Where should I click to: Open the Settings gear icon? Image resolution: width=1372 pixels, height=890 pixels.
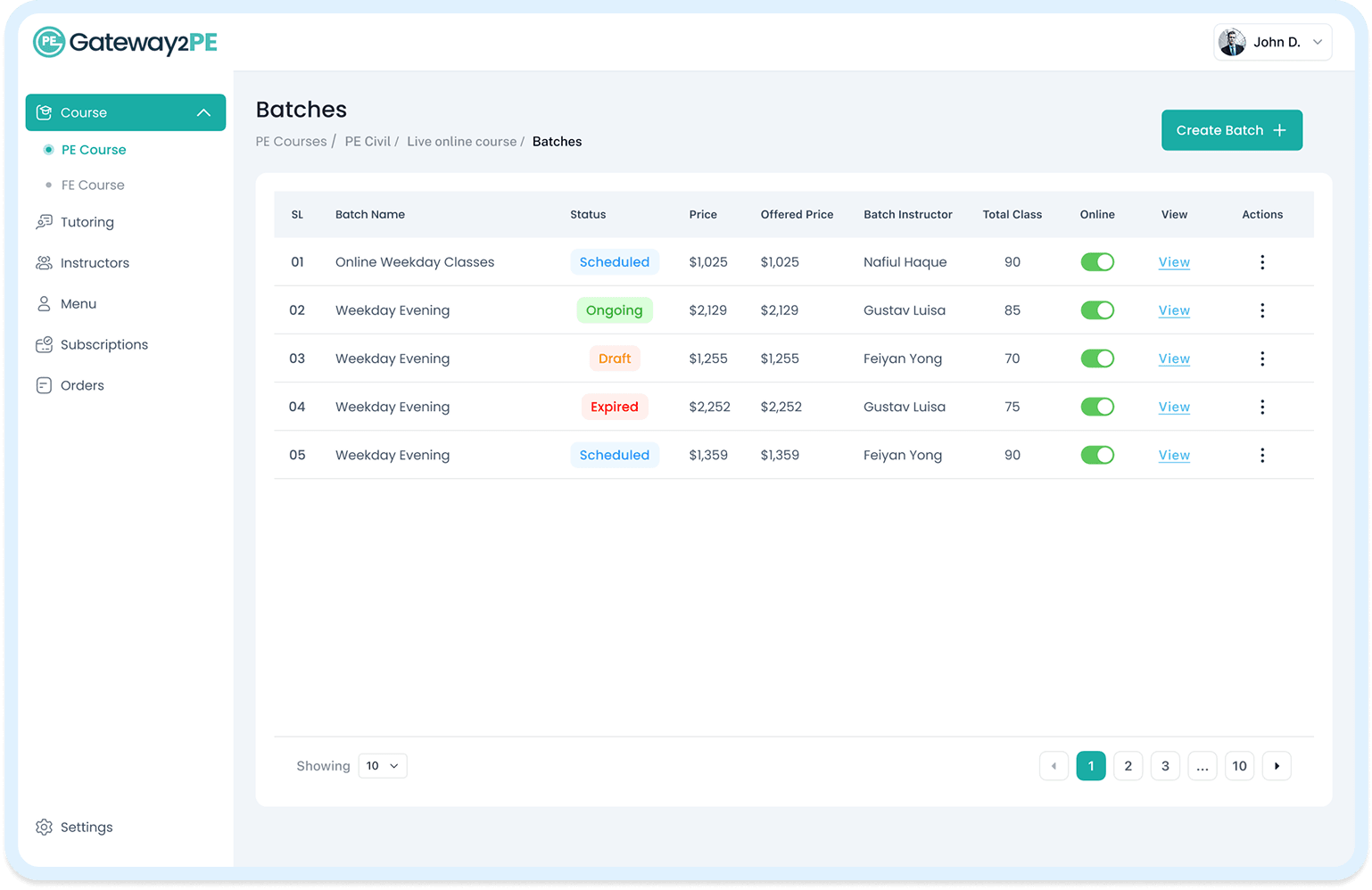(44, 827)
